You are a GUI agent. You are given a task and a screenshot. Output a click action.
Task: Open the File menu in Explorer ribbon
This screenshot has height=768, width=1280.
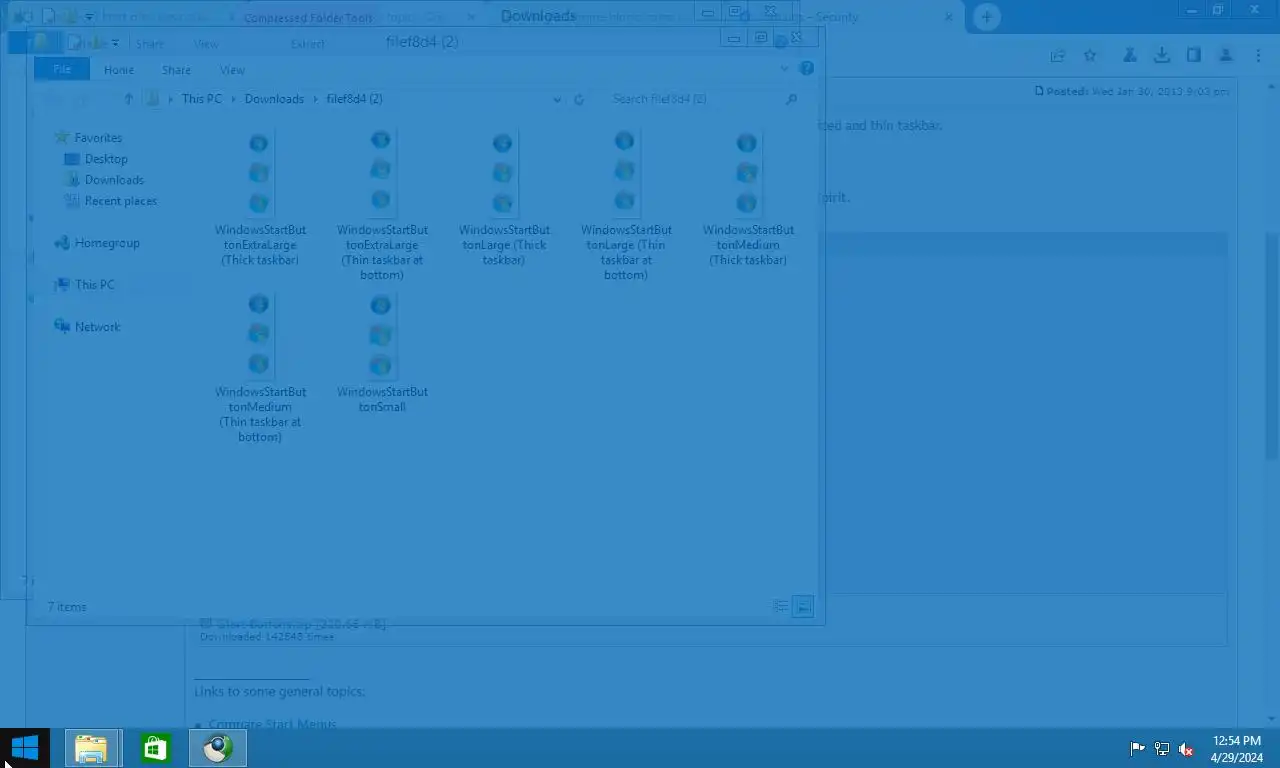[62, 70]
